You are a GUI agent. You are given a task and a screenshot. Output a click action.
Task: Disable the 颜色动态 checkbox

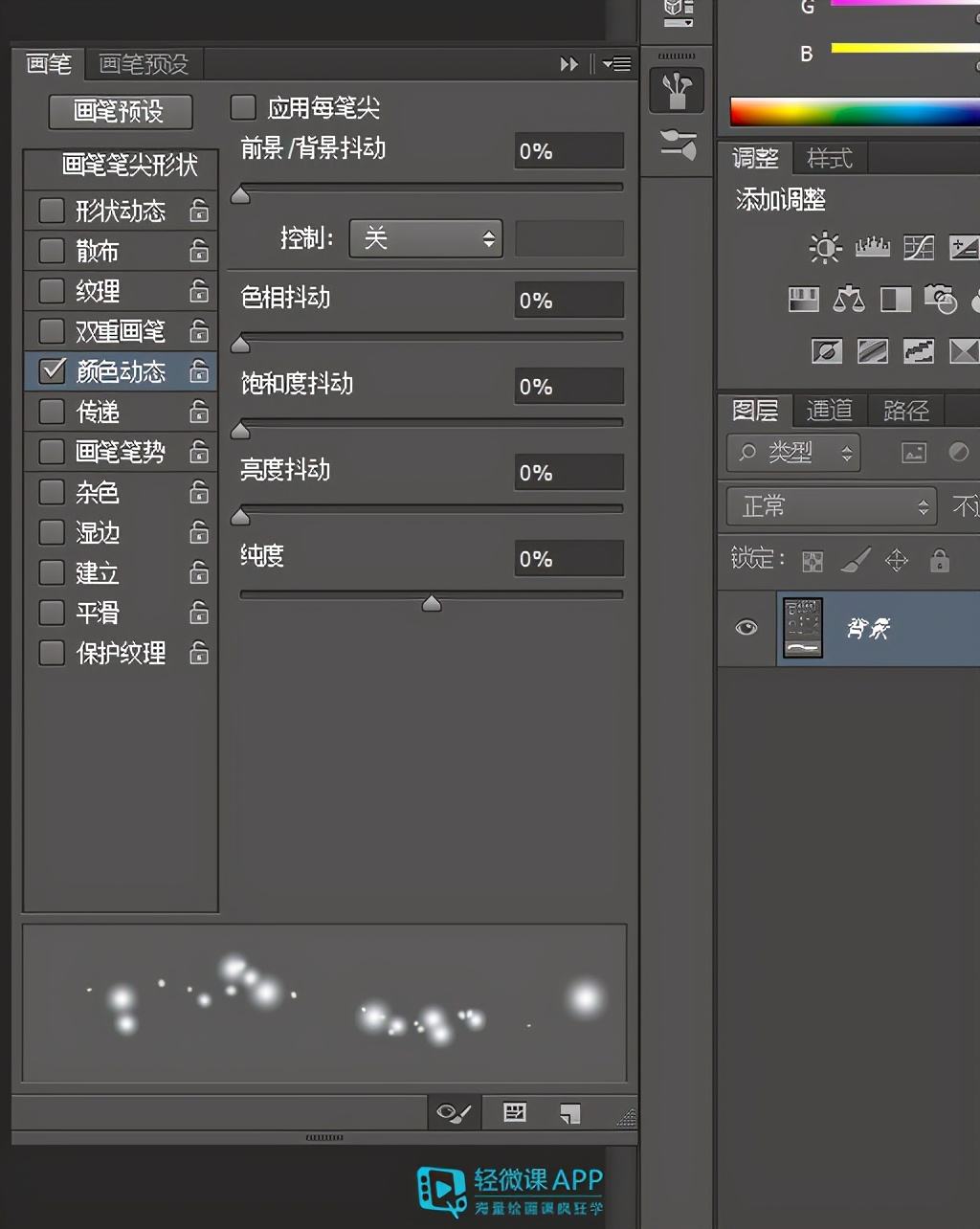pos(51,371)
